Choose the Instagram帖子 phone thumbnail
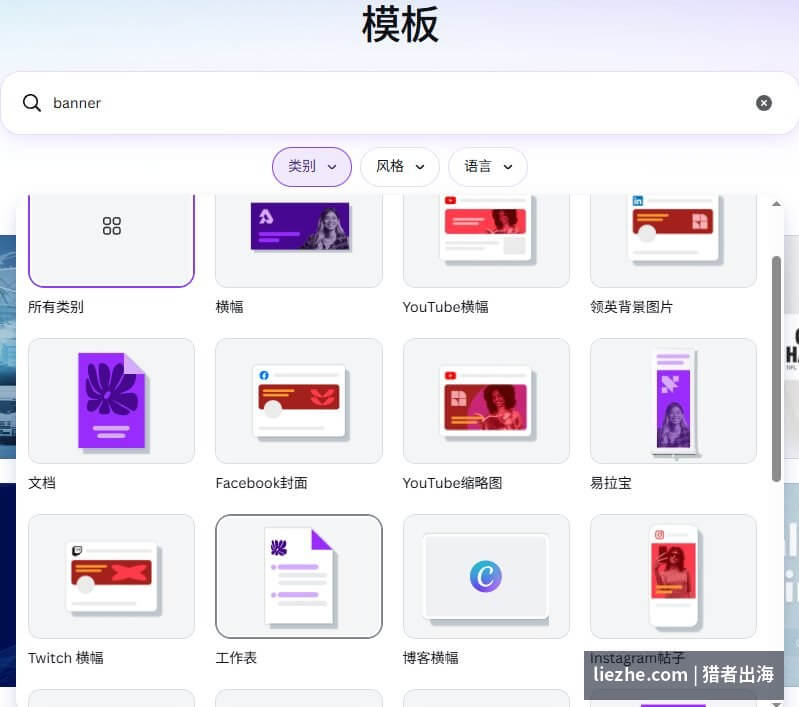799x707 pixels. coord(673,577)
